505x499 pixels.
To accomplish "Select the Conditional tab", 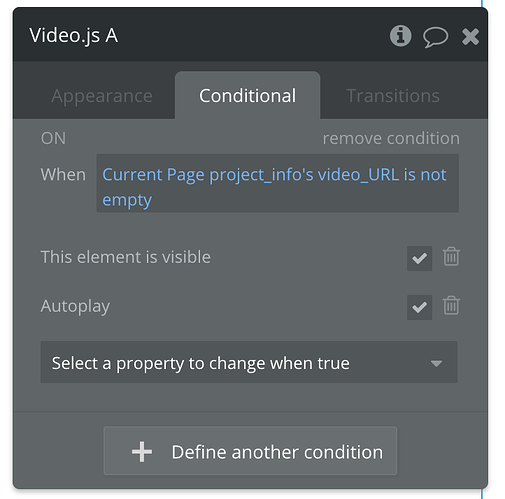I will 247,95.
